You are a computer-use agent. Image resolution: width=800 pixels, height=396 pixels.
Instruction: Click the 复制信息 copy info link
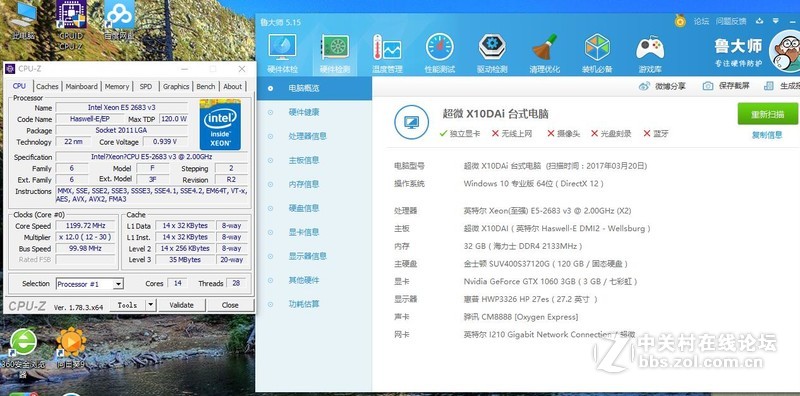click(767, 135)
